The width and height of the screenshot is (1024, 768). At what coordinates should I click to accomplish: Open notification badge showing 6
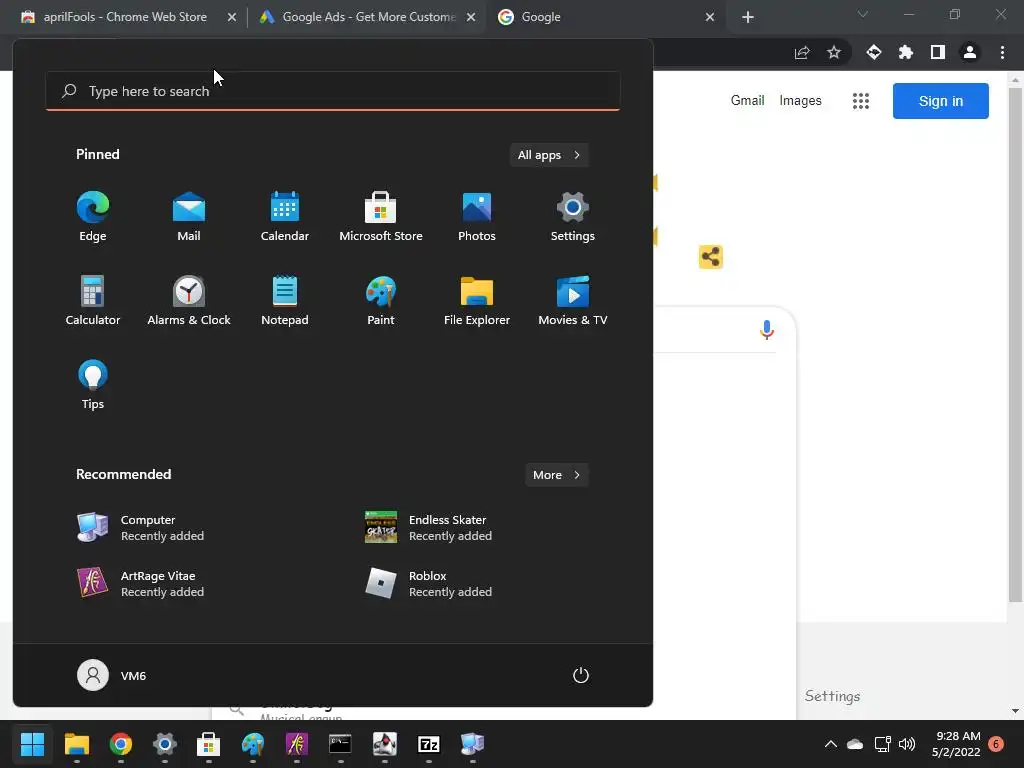click(996, 744)
